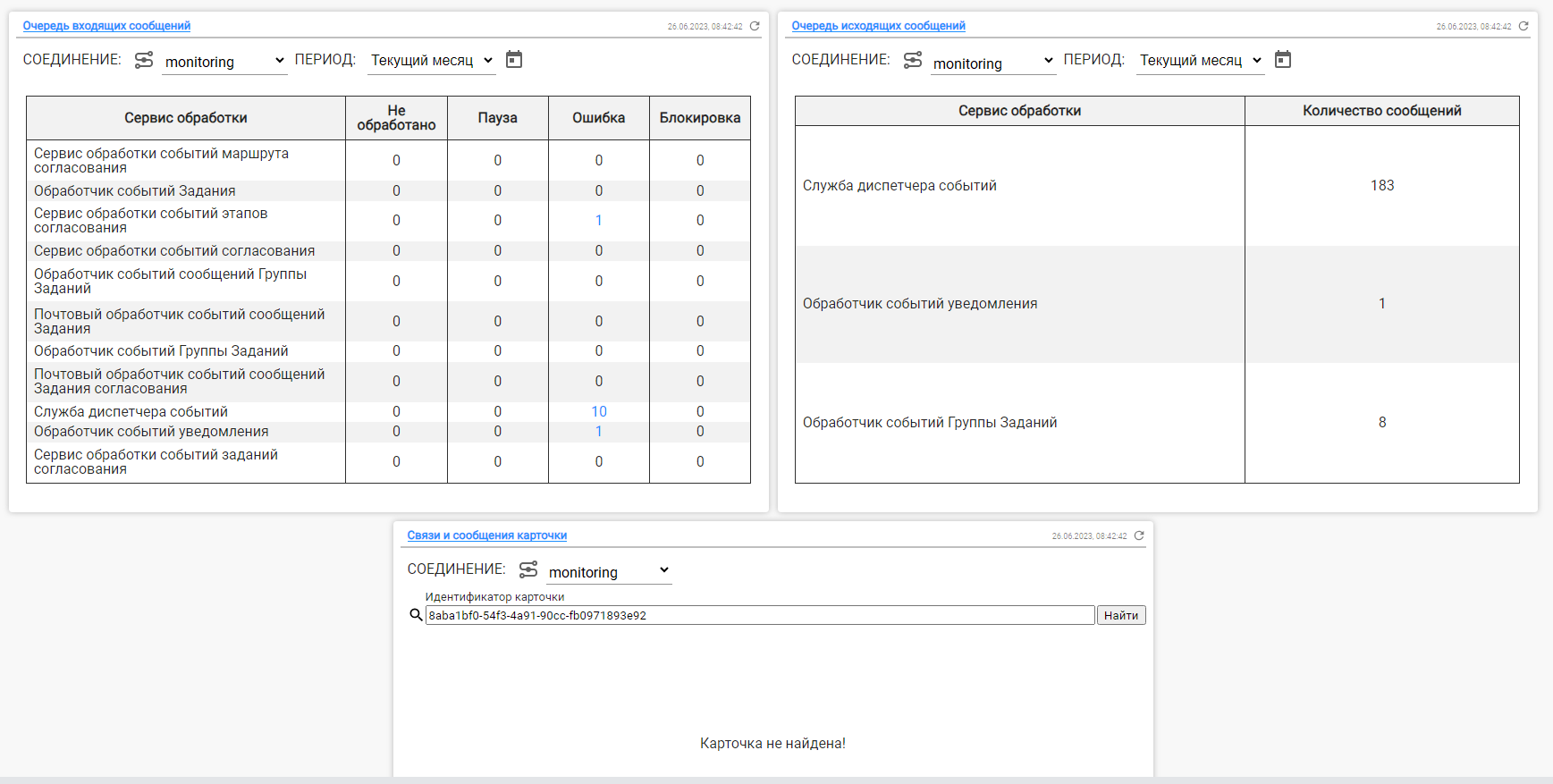Click 'Количество сообщений' column header
This screenshot has width=1553, height=784.
[x=1382, y=111]
